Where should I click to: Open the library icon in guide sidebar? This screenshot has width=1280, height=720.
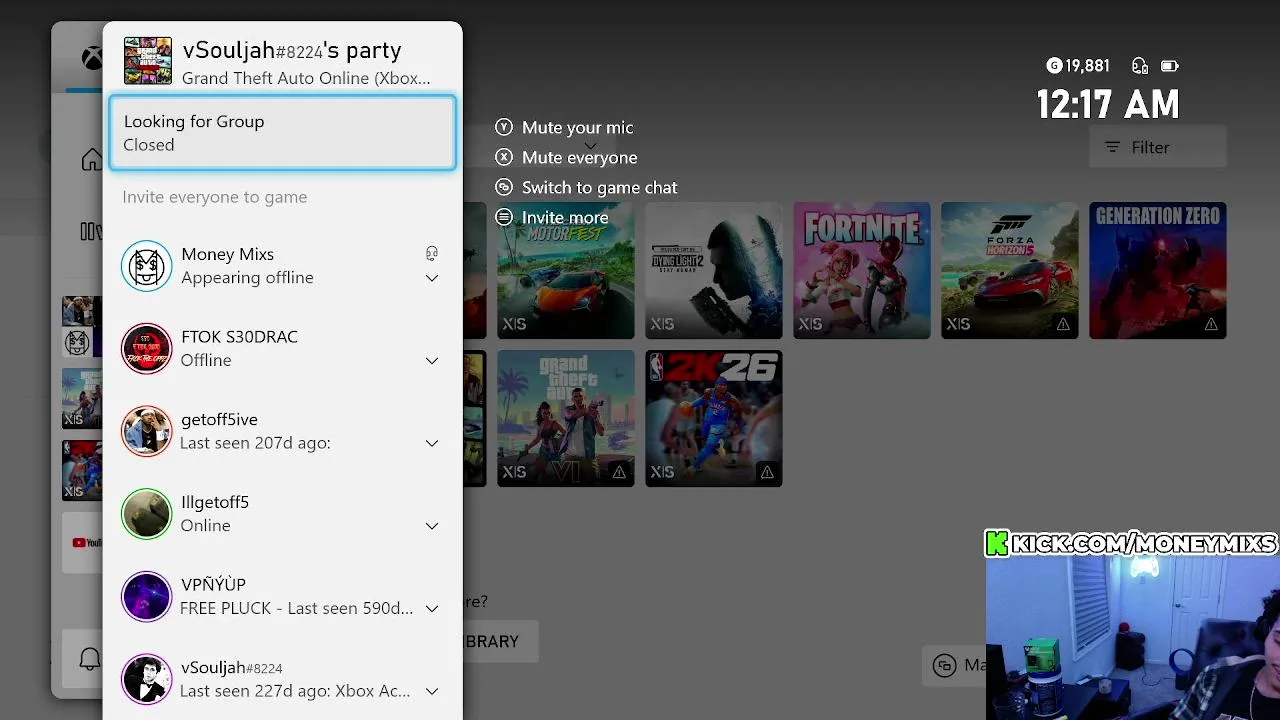pyautogui.click(x=91, y=232)
